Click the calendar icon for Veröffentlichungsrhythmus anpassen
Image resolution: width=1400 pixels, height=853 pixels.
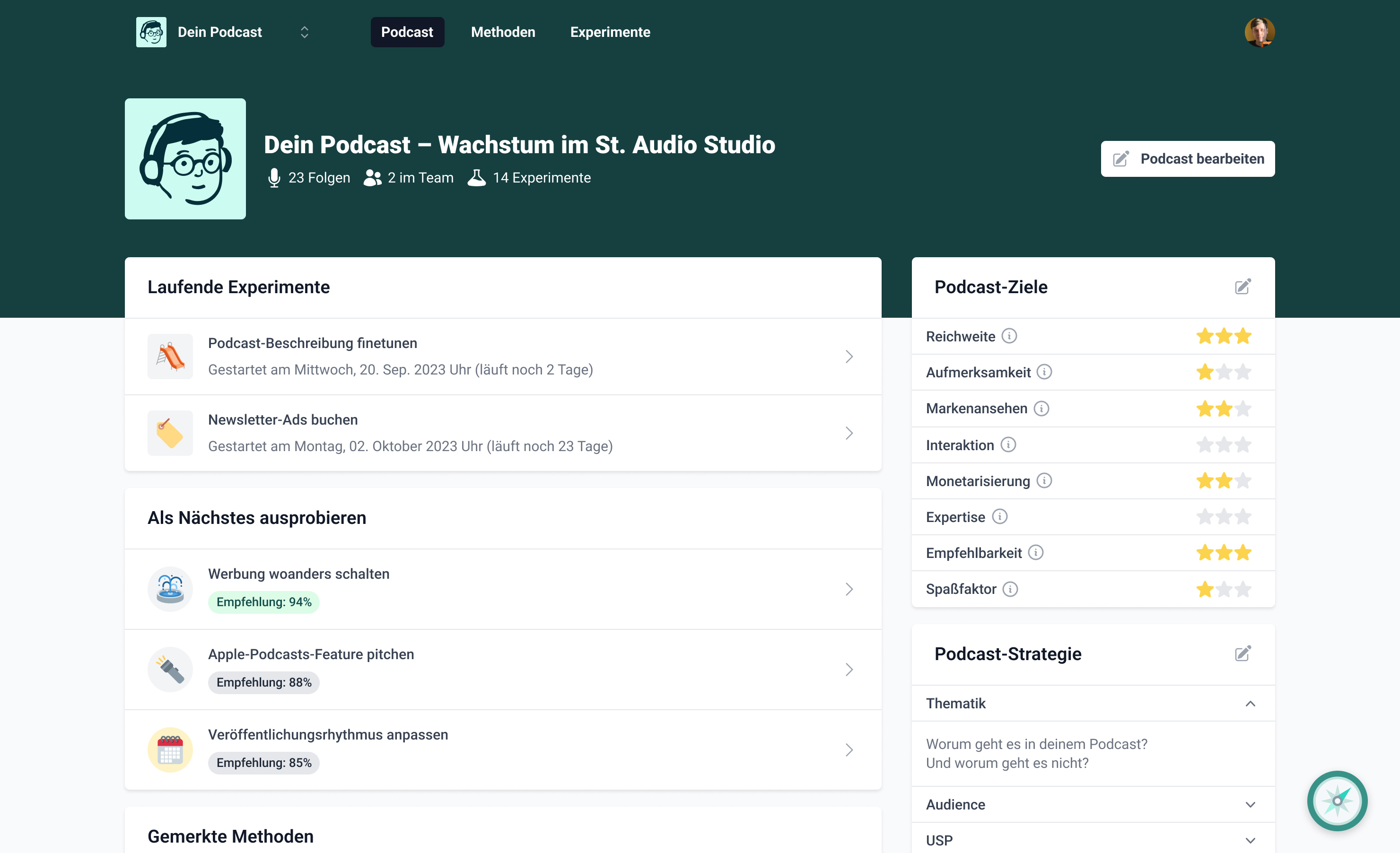click(x=170, y=749)
